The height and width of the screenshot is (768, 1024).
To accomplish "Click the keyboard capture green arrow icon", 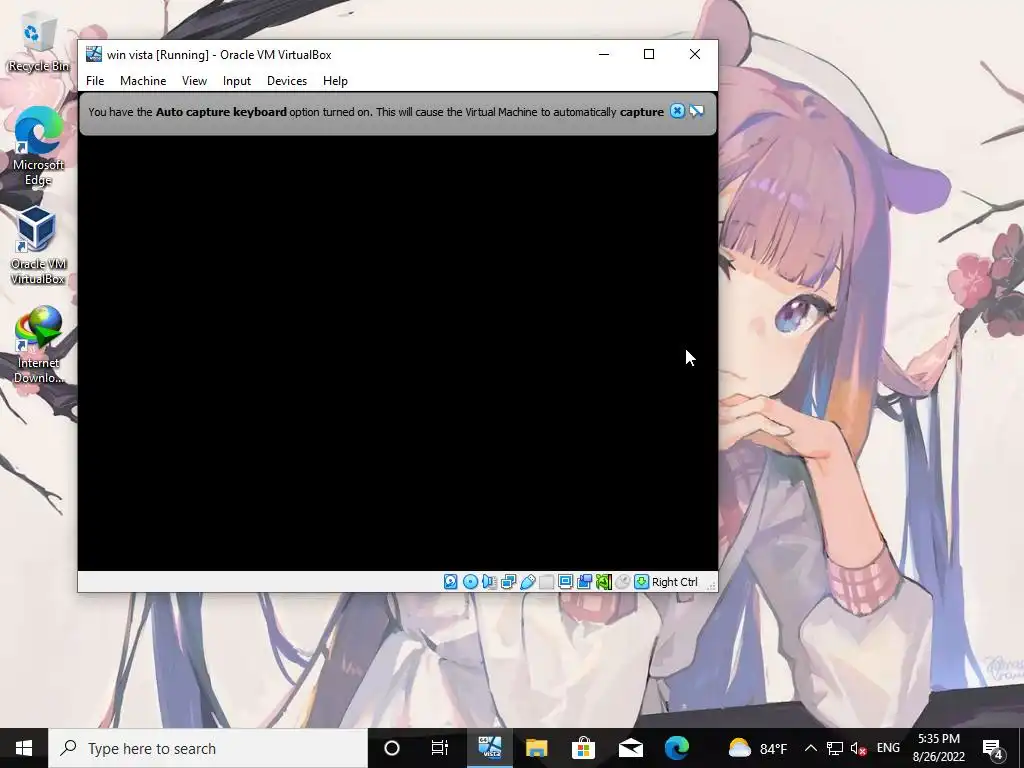I will [641, 582].
